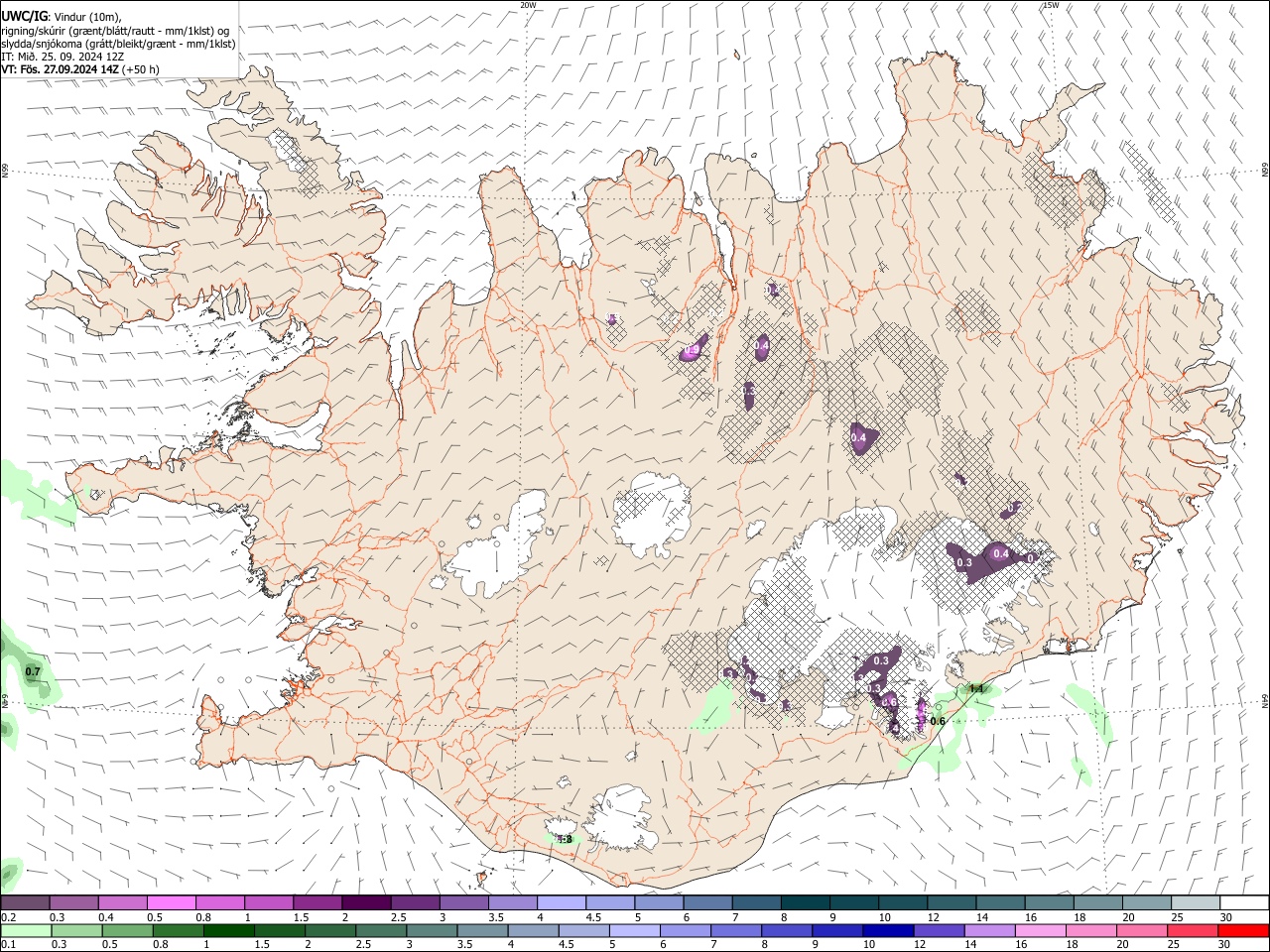Click the '5.8' value on the south coast

[x=565, y=839]
